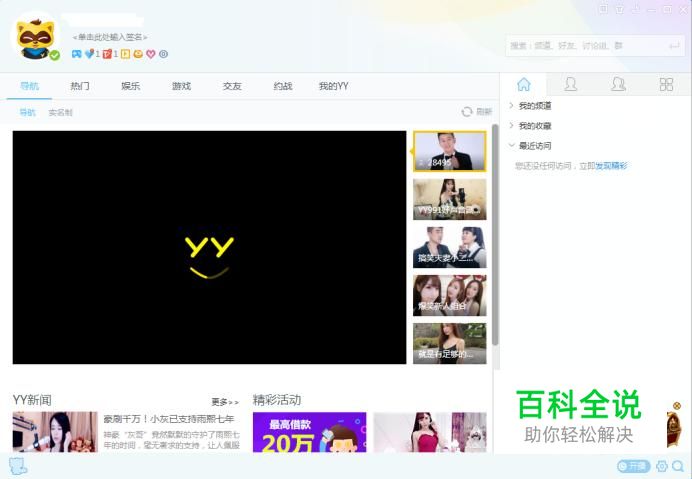The height and width of the screenshot is (479, 692).
Task: Select the 搞笑夫妻 thumbnail
Action: coord(450,247)
